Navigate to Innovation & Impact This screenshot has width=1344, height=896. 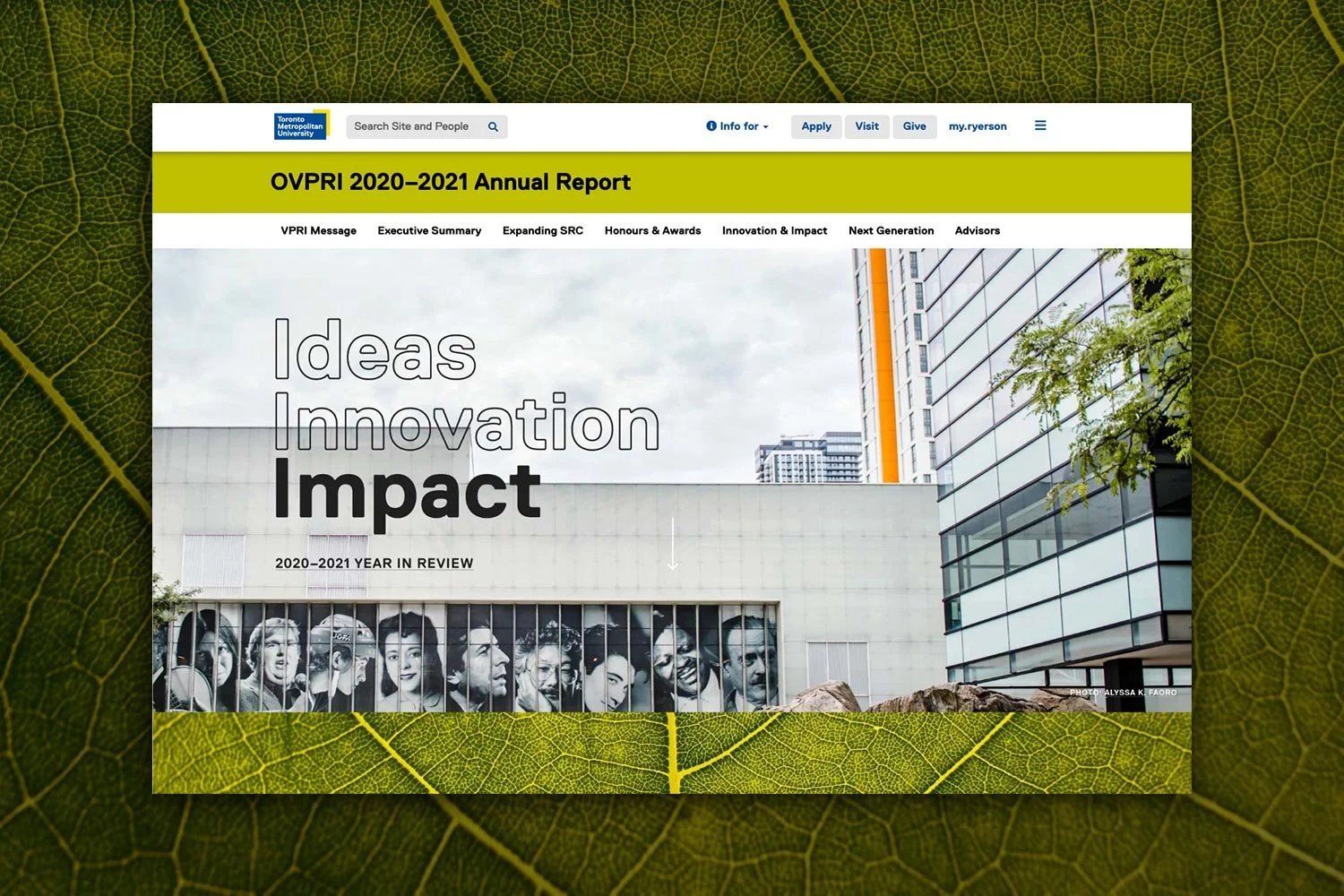point(774,231)
